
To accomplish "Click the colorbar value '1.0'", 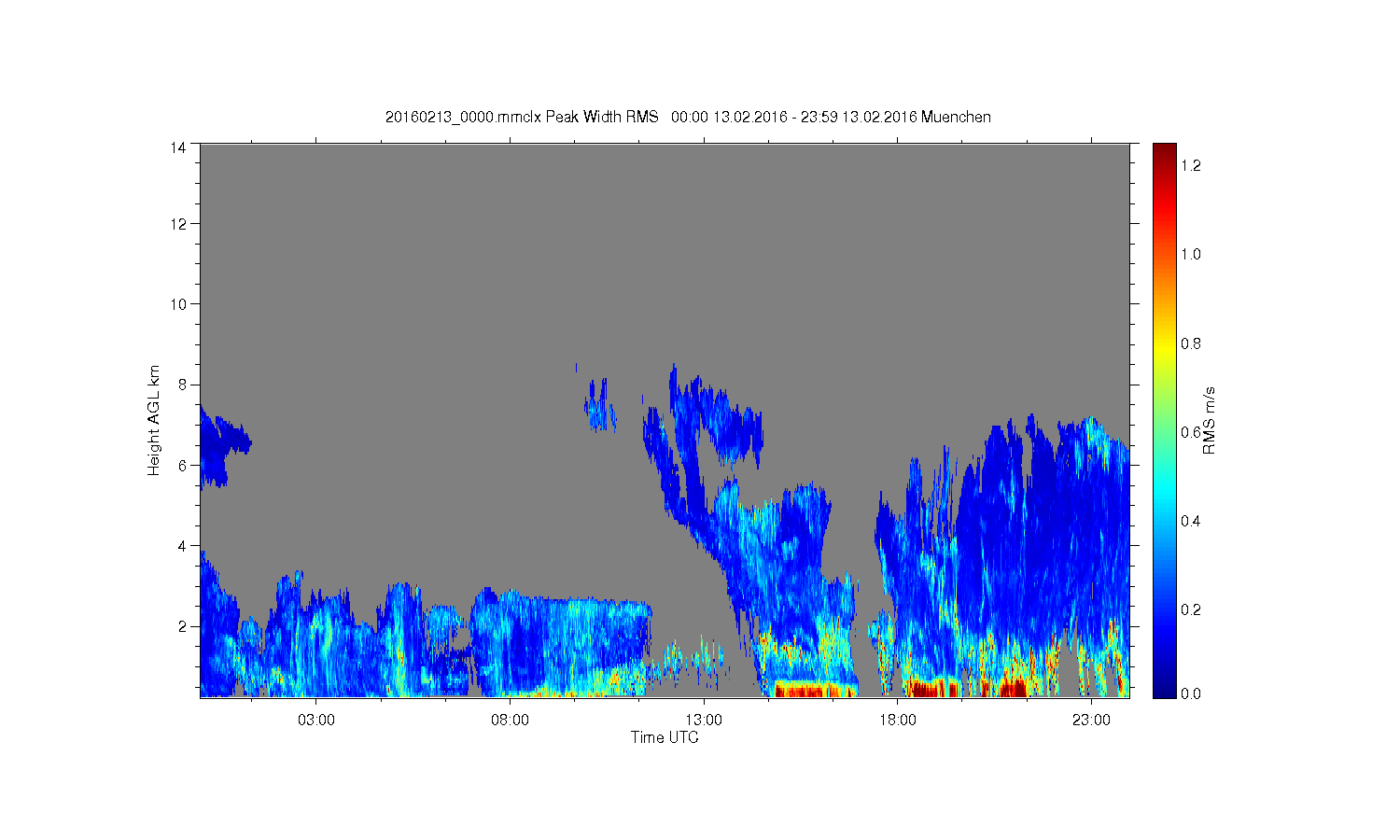I will click(1190, 254).
